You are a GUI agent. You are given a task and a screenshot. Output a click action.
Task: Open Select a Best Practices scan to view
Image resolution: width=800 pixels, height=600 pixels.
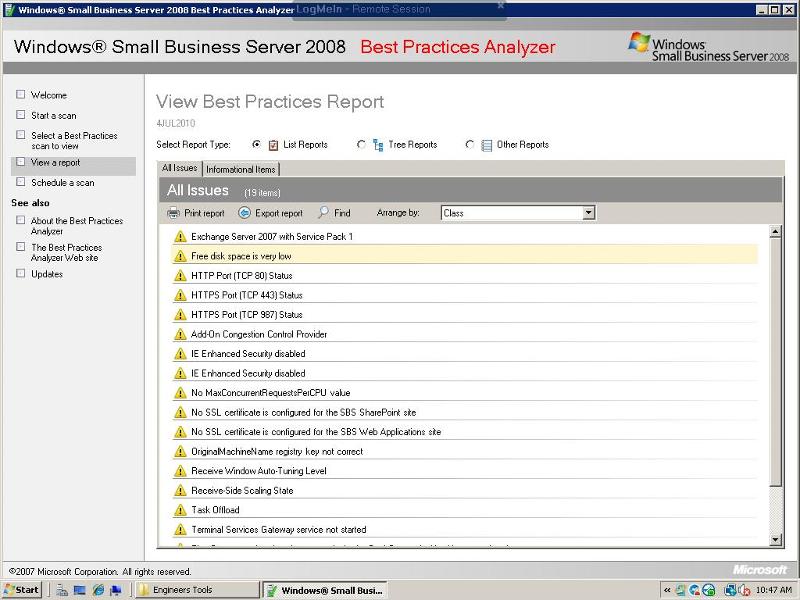click(74, 141)
